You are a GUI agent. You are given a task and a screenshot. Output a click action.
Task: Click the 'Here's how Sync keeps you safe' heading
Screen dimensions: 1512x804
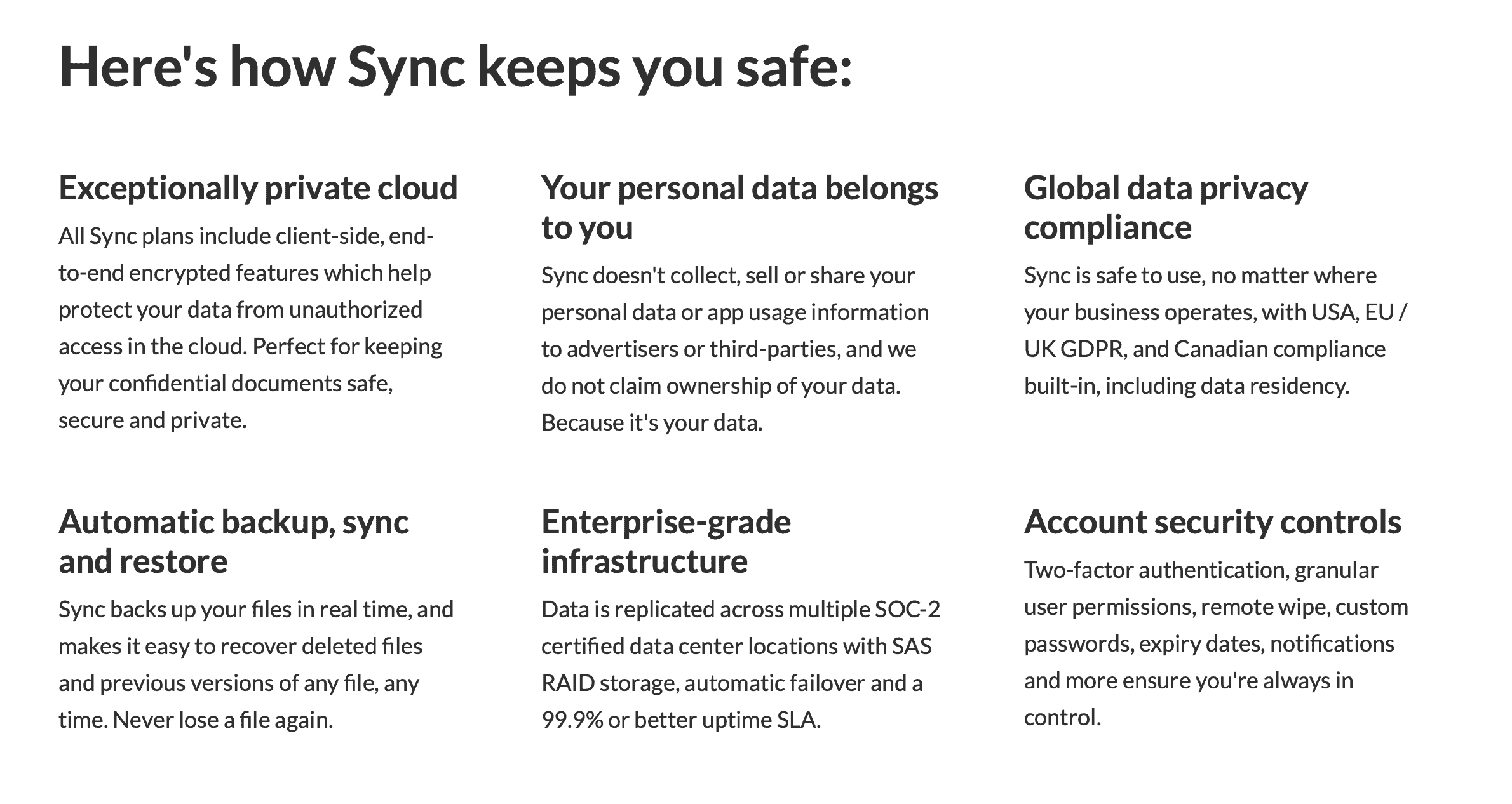pyautogui.click(x=455, y=68)
